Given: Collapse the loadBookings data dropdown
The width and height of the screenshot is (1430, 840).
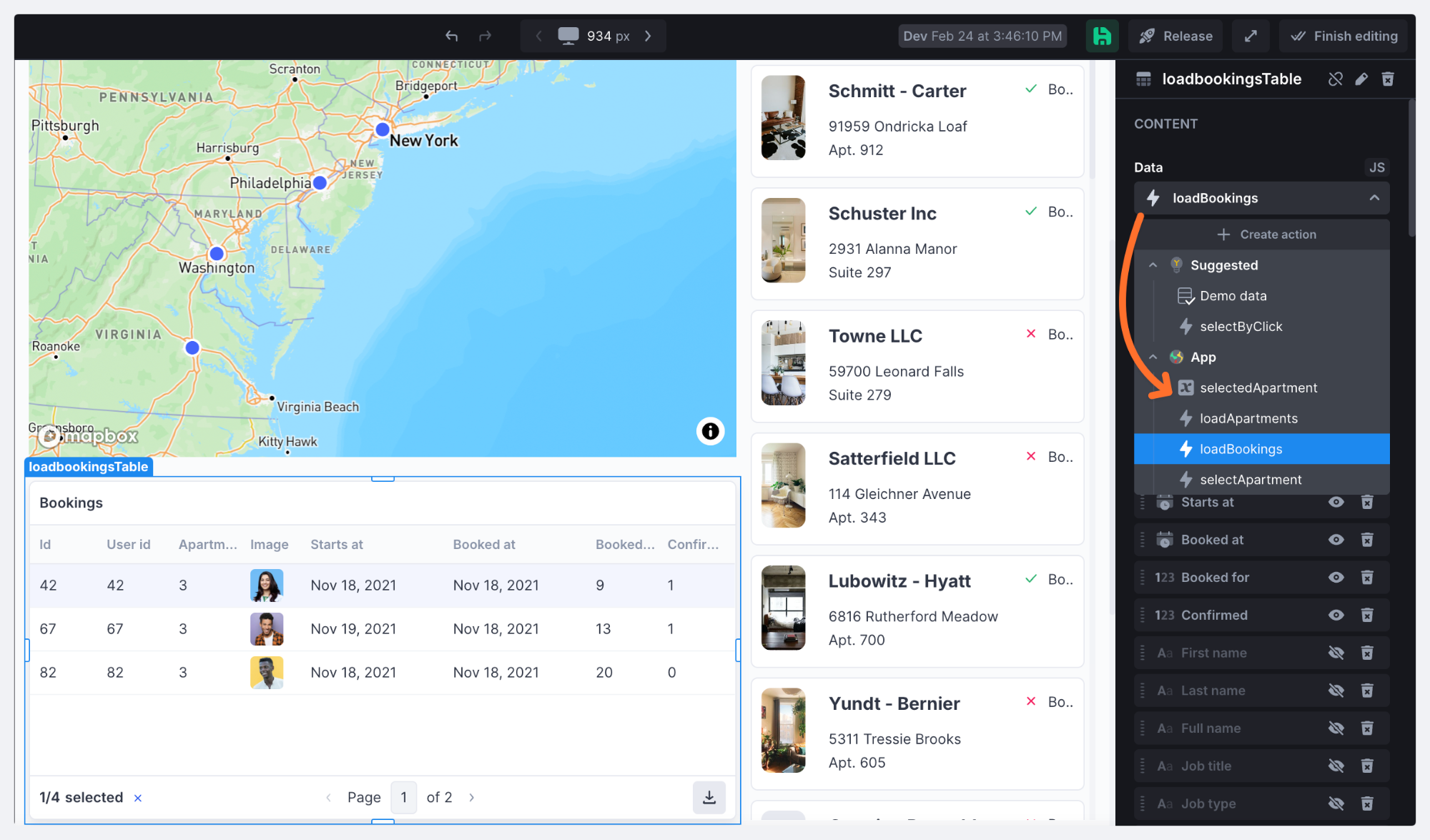Looking at the screenshot, I should 1374,198.
